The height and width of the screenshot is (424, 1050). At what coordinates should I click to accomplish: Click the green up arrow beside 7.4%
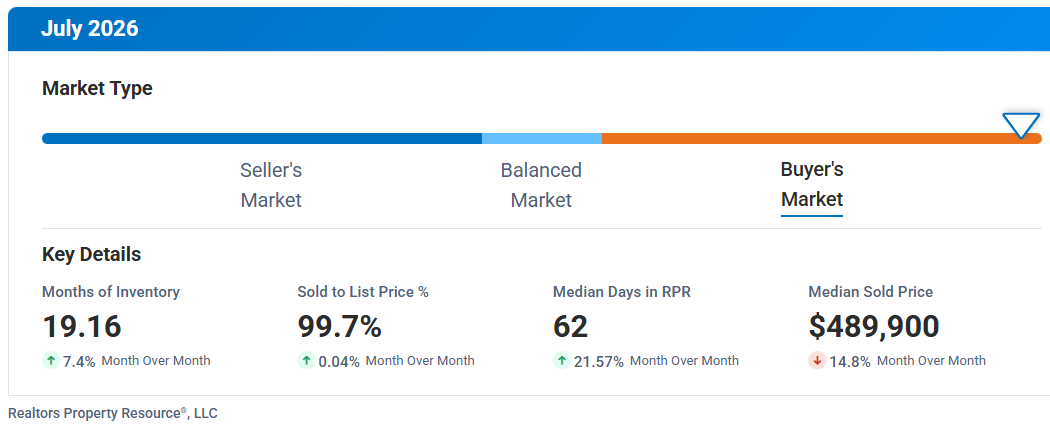tap(51, 361)
